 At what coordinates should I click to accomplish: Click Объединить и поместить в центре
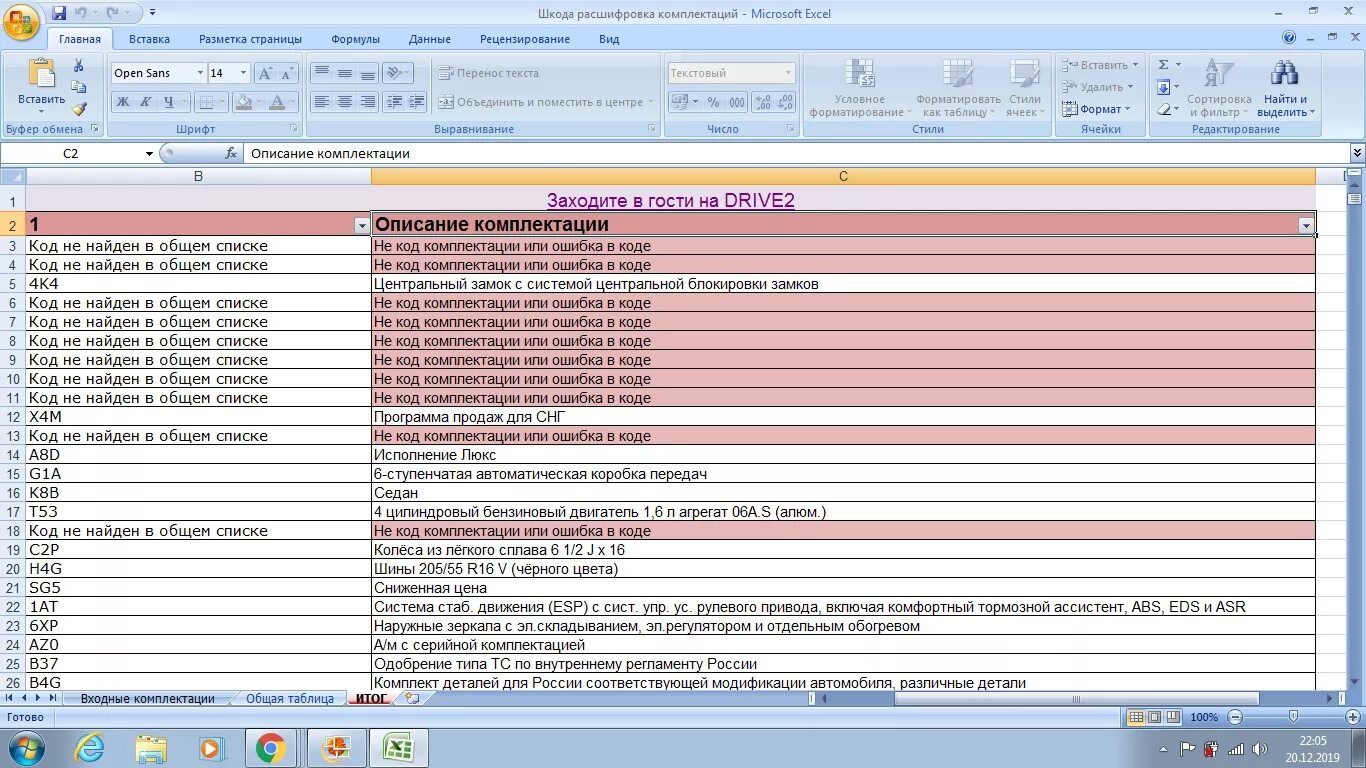(544, 102)
